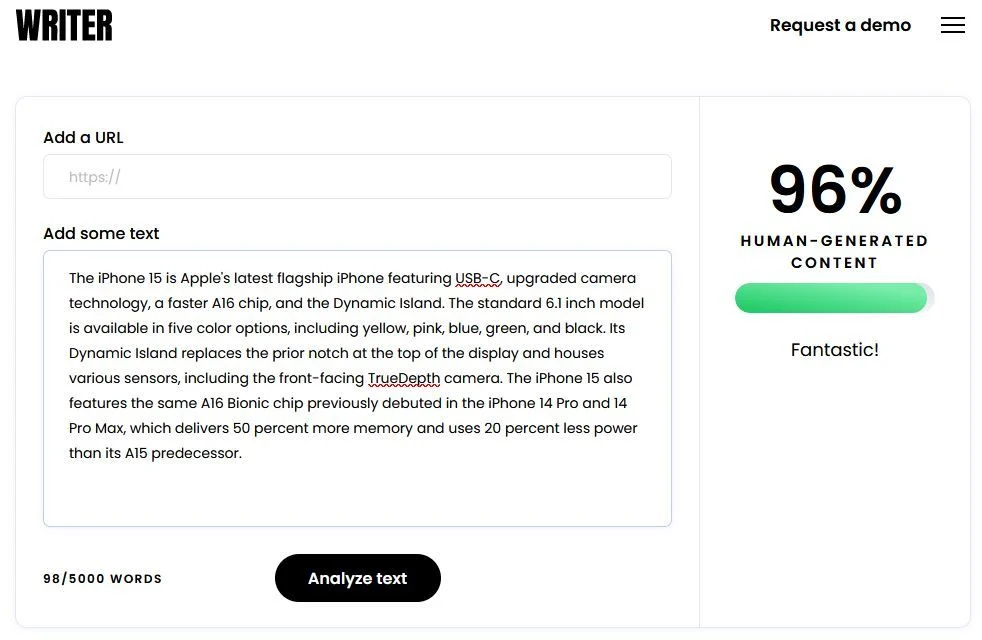
Task: Click the WRITER logo
Action: [x=64, y=26]
